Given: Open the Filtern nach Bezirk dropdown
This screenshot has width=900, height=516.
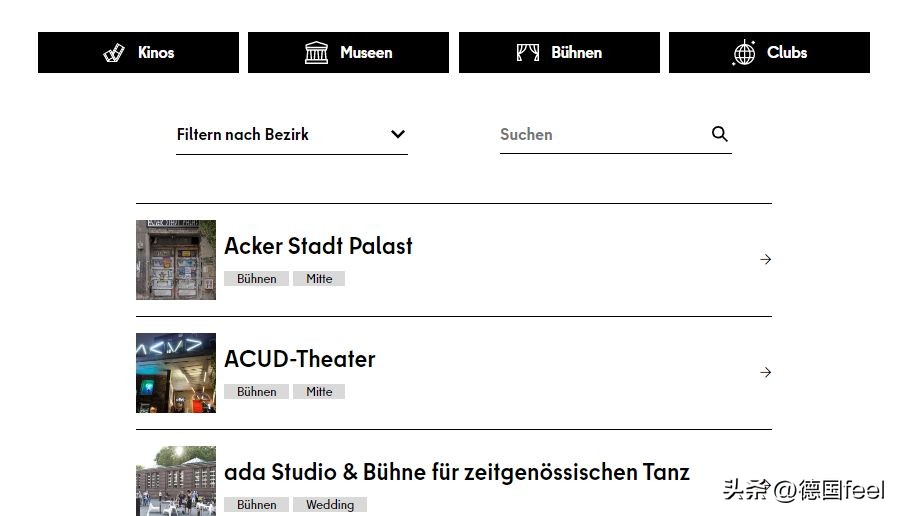Looking at the screenshot, I should [x=291, y=135].
